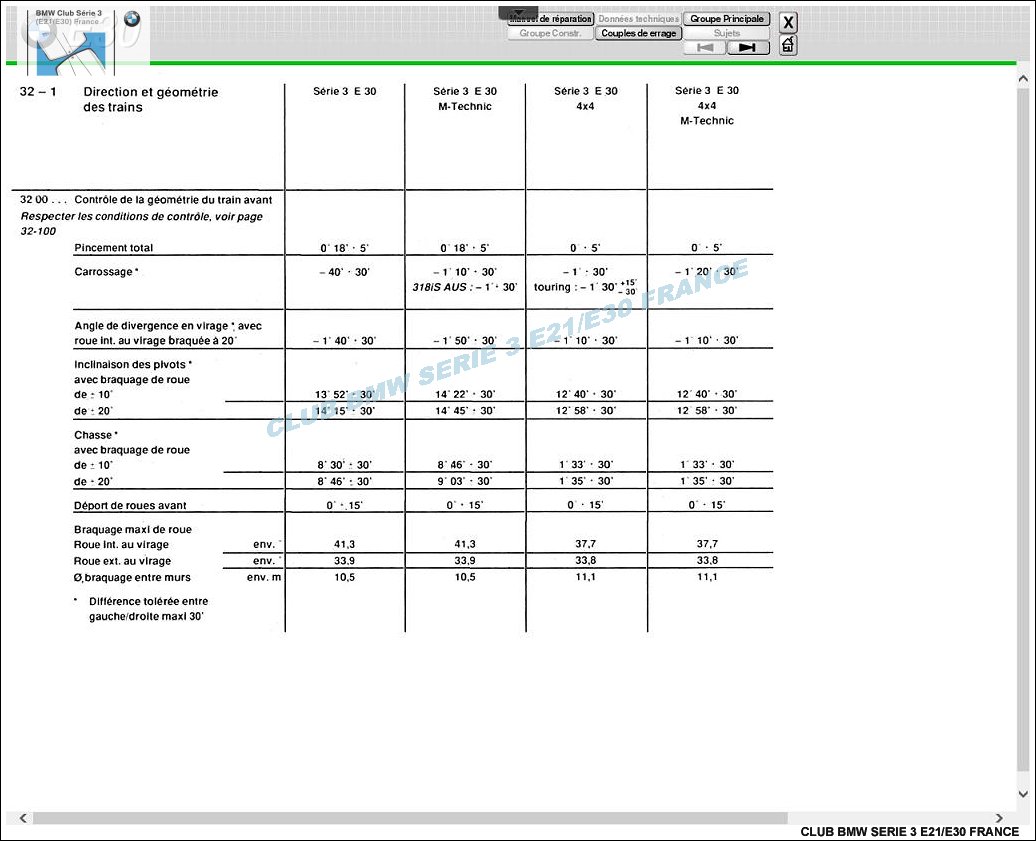Select the row label "Inclinaison des pivots"
The image size is (1036, 841).
[133, 364]
